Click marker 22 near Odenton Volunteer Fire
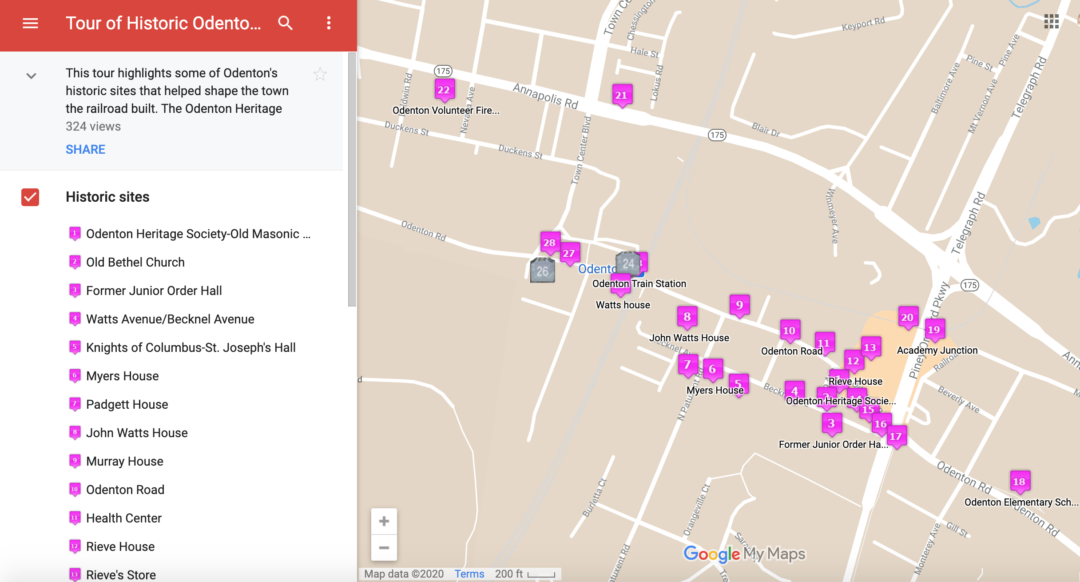1080x582 pixels. (444, 89)
